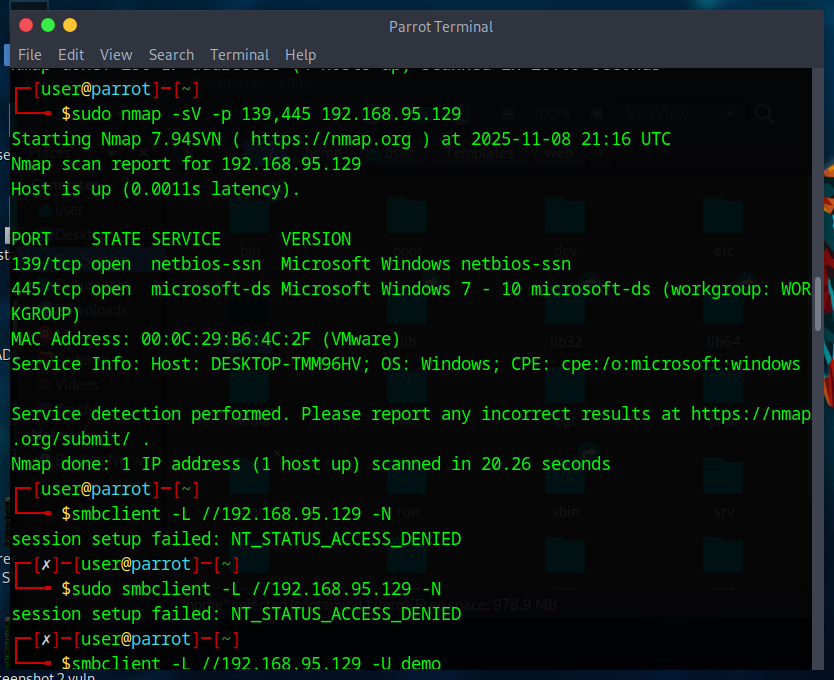This screenshot has width=834, height=680.
Task: Open the Help menu
Action: point(301,55)
